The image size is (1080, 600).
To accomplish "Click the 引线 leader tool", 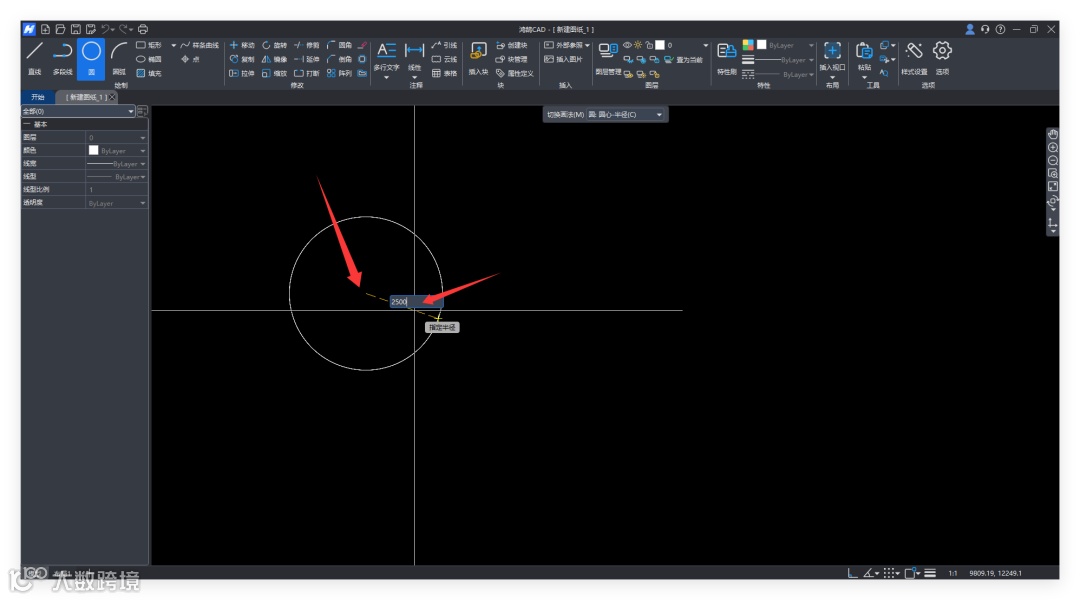I will click(444, 45).
